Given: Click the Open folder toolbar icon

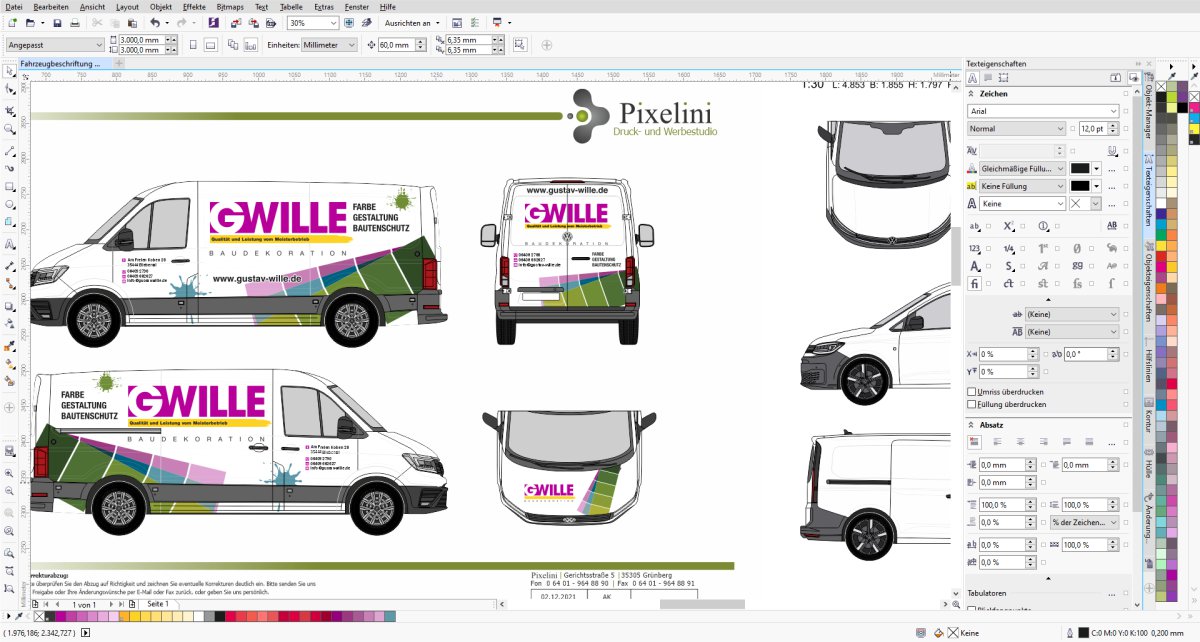Looking at the screenshot, I should pyautogui.click(x=29, y=22).
